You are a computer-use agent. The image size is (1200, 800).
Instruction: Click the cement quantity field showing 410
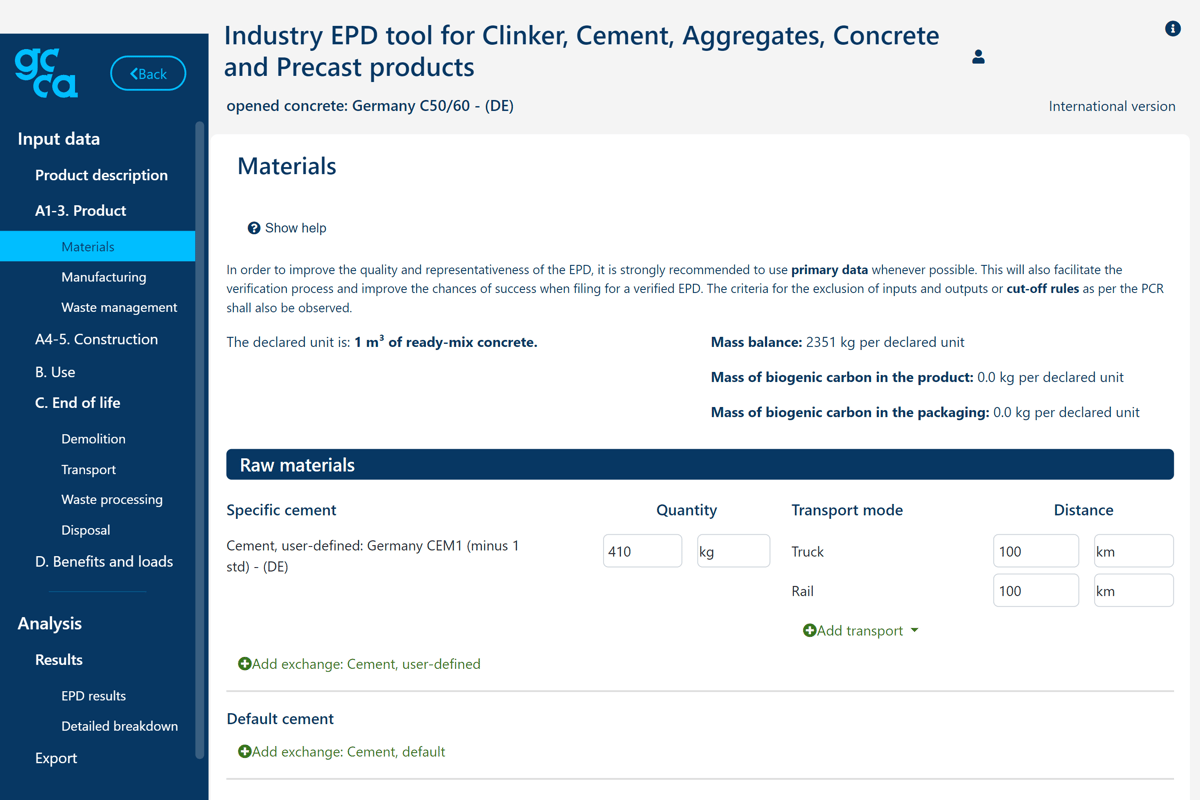642,550
